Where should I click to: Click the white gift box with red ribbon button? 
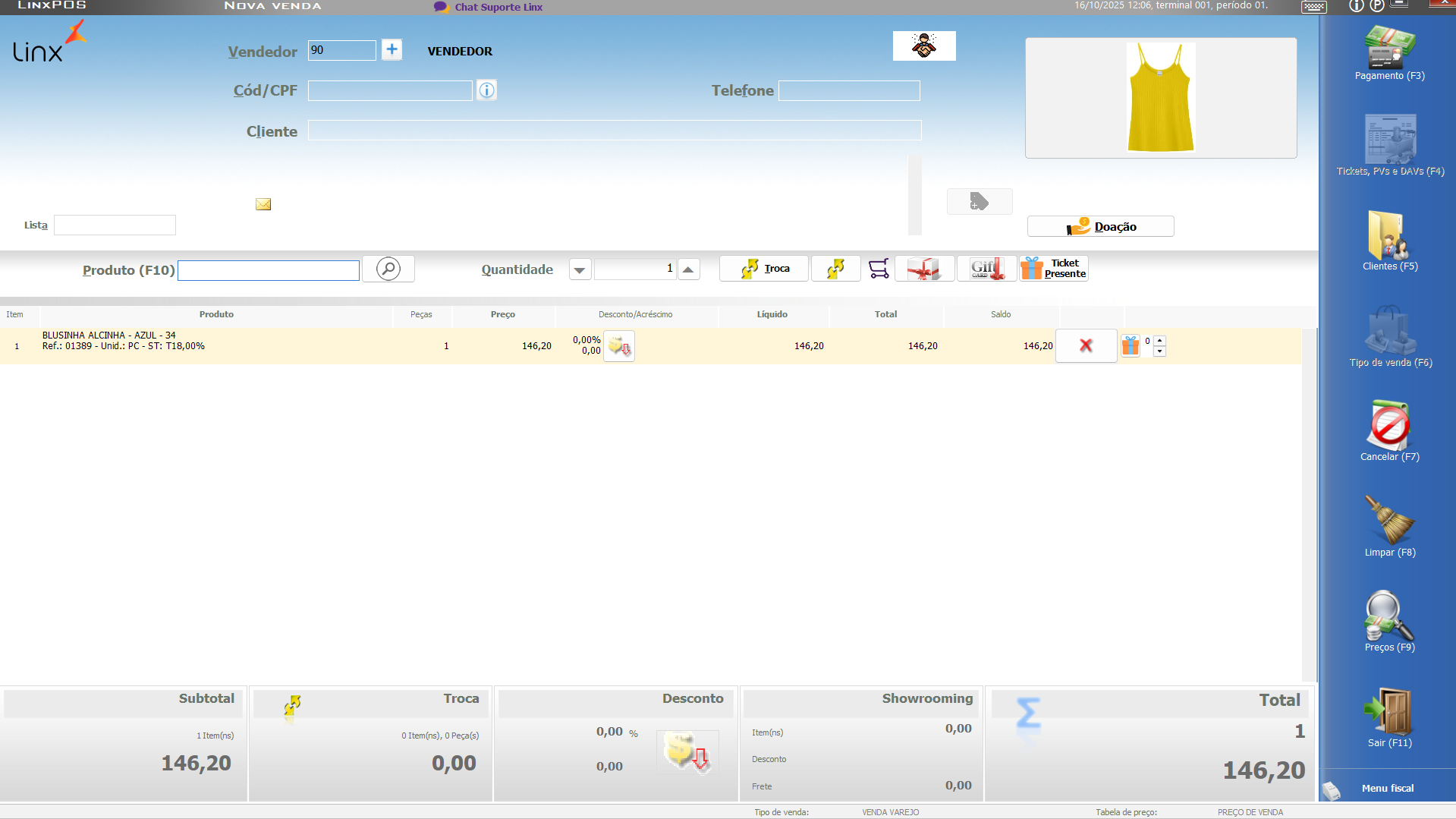pos(924,269)
